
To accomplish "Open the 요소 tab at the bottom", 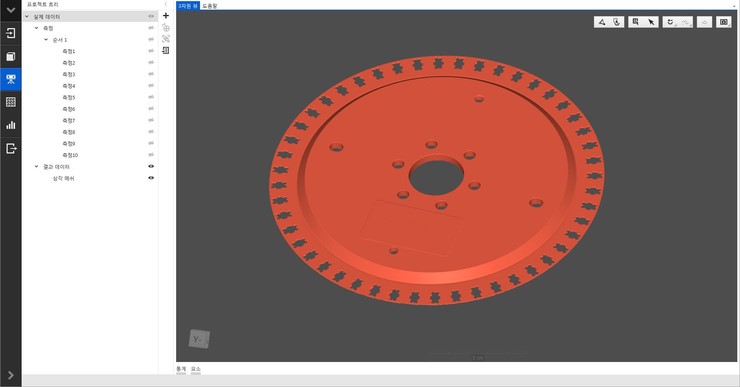I will click(x=196, y=369).
